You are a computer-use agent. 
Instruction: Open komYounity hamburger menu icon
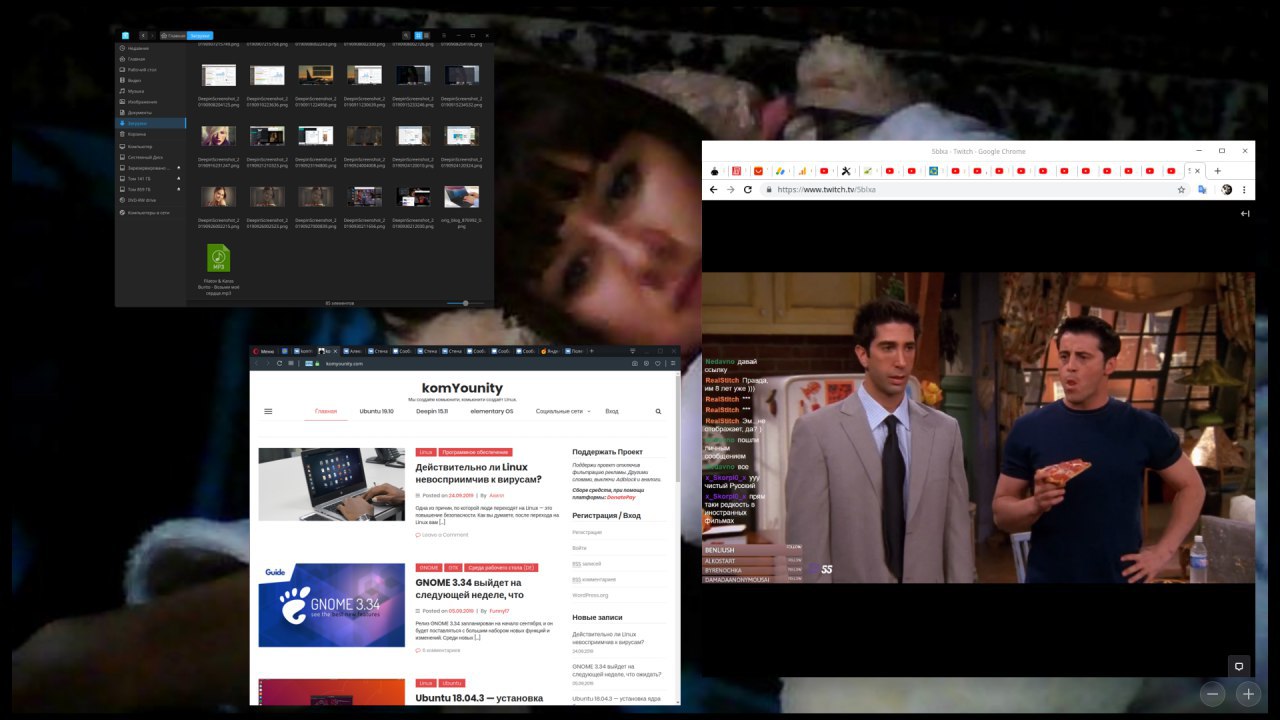tap(268, 411)
